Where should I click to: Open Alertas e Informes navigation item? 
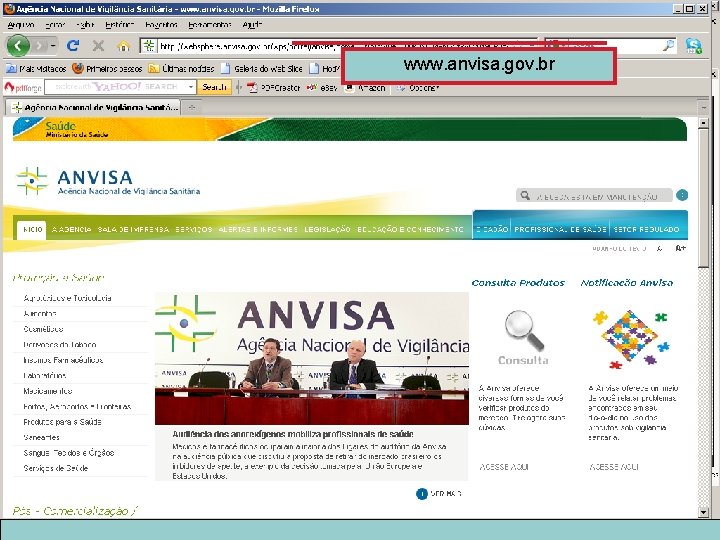(x=258, y=230)
